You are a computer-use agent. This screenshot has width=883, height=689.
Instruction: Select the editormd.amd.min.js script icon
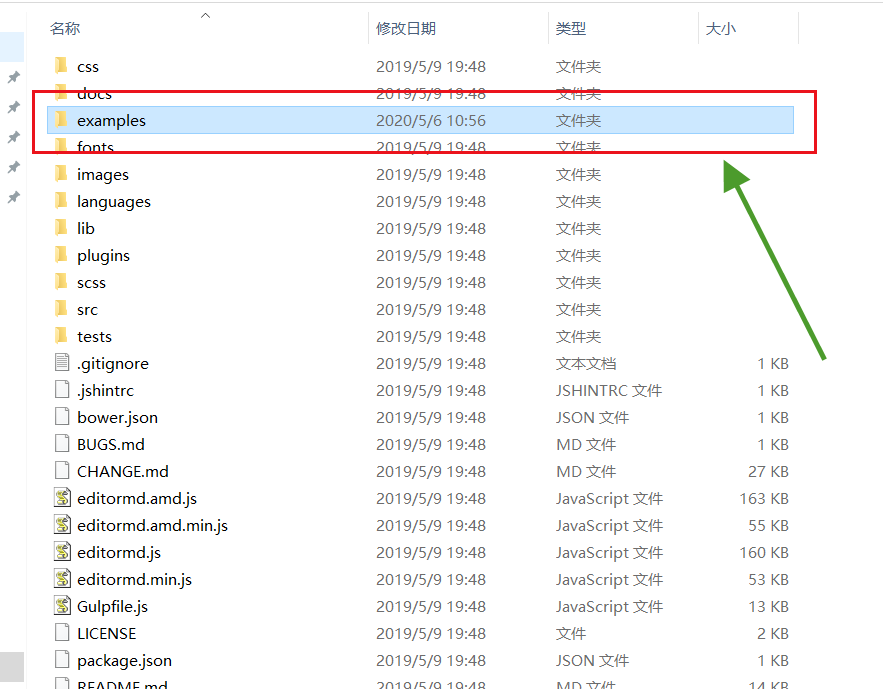tap(63, 525)
